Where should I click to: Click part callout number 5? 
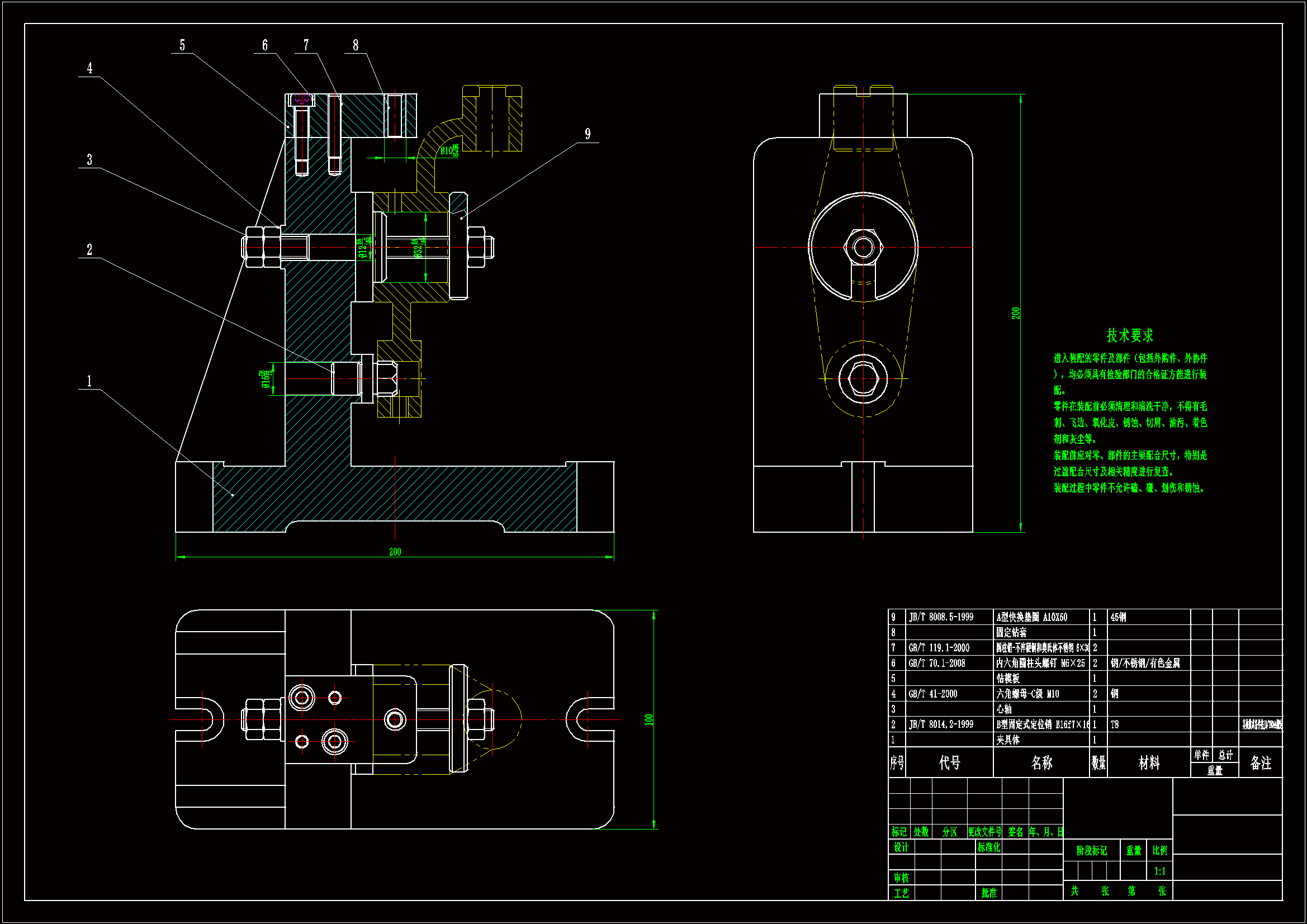pyautogui.click(x=182, y=45)
